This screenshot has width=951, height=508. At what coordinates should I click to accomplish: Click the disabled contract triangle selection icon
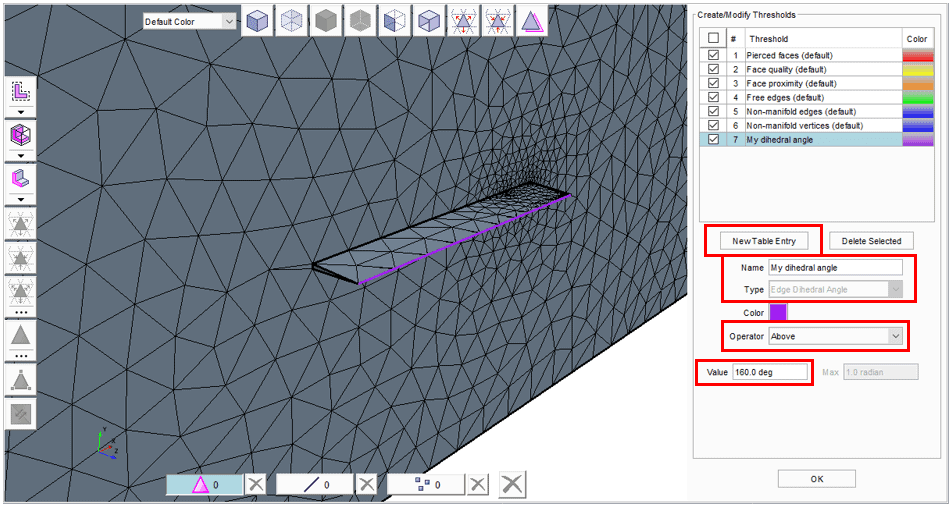point(21,259)
